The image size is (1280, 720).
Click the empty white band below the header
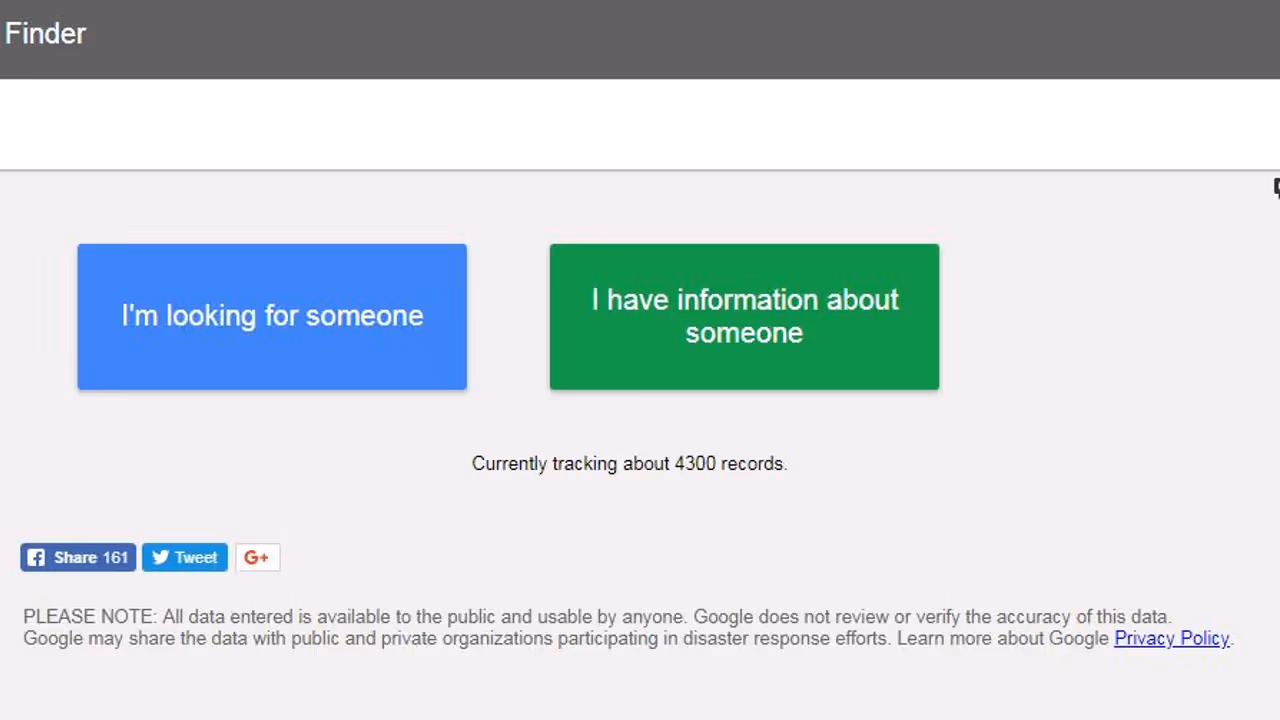[640, 124]
